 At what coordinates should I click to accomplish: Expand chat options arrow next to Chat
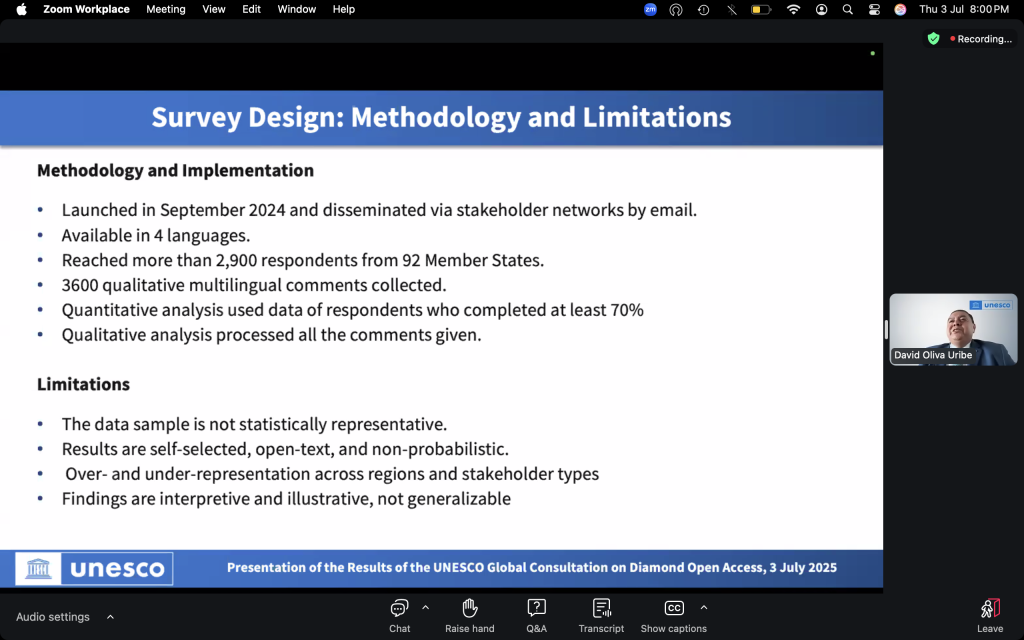pos(426,607)
